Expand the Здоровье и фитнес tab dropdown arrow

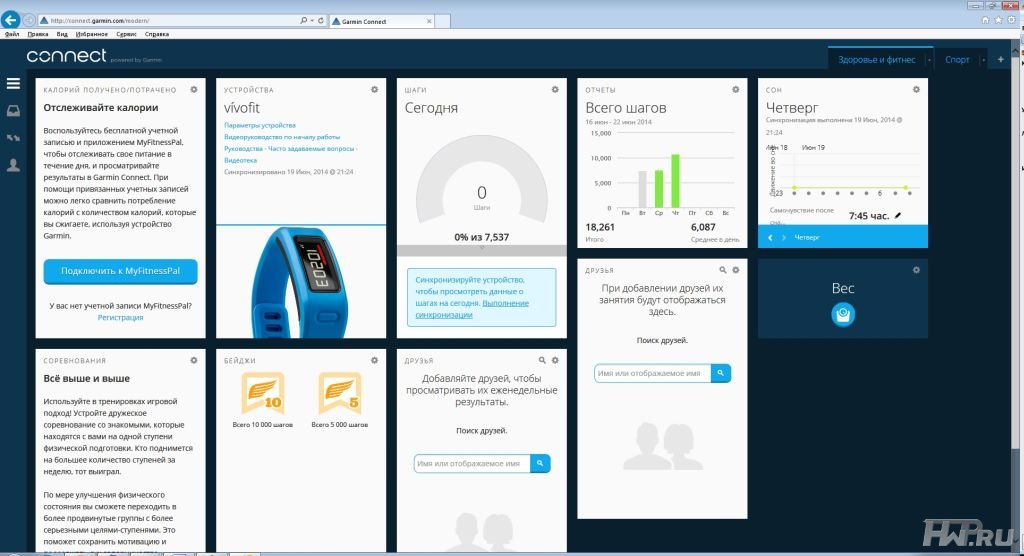(929, 60)
